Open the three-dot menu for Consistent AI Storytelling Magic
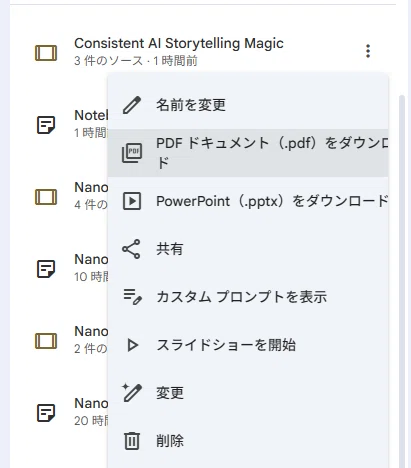 368,51
